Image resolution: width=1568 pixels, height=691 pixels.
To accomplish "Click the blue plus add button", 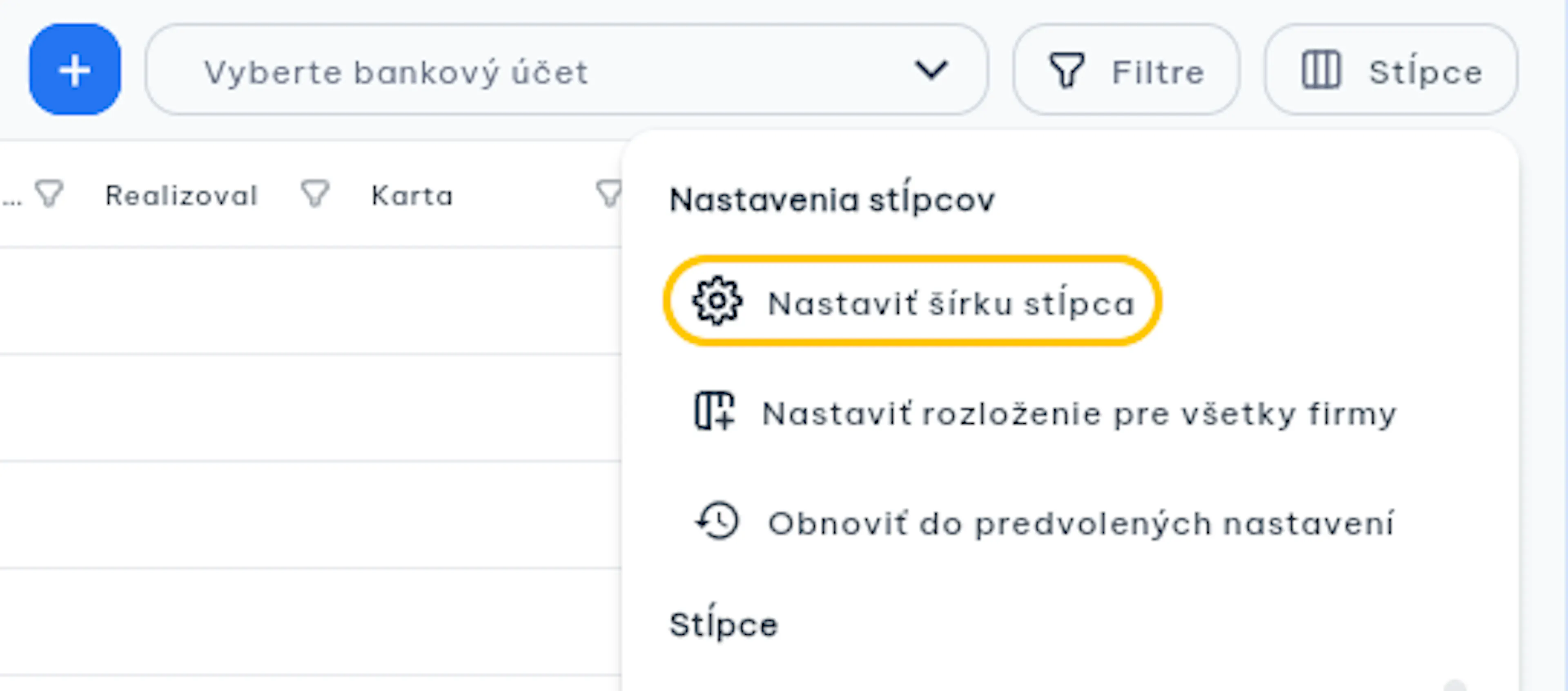I will point(74,69).
